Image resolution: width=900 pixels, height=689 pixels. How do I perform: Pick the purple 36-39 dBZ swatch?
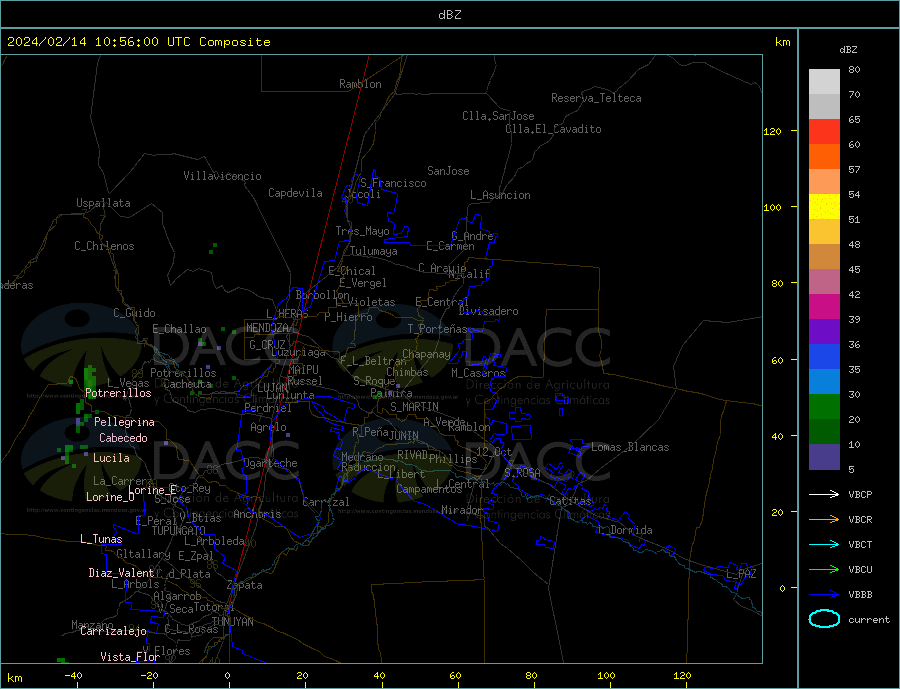pos(824,332)
